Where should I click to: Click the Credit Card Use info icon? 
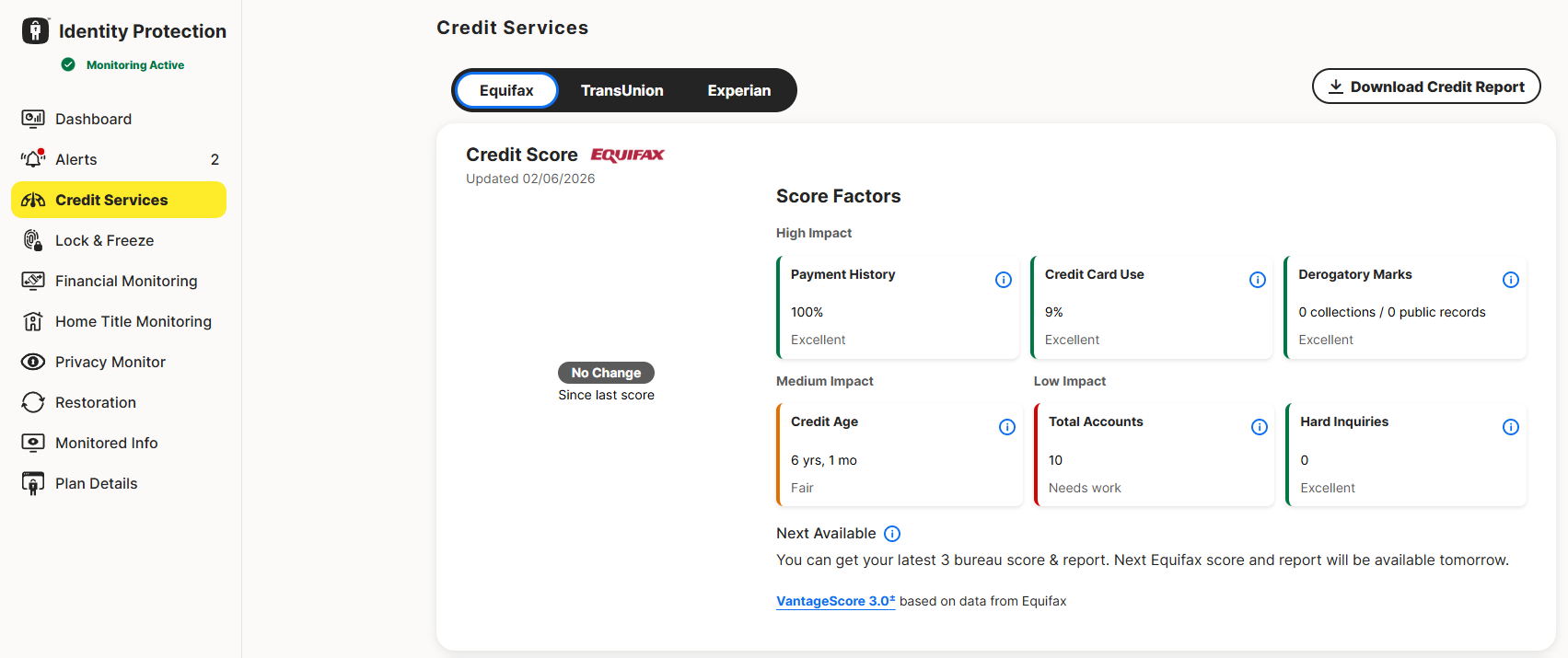pyautogui.click(x=1258, y=279)
